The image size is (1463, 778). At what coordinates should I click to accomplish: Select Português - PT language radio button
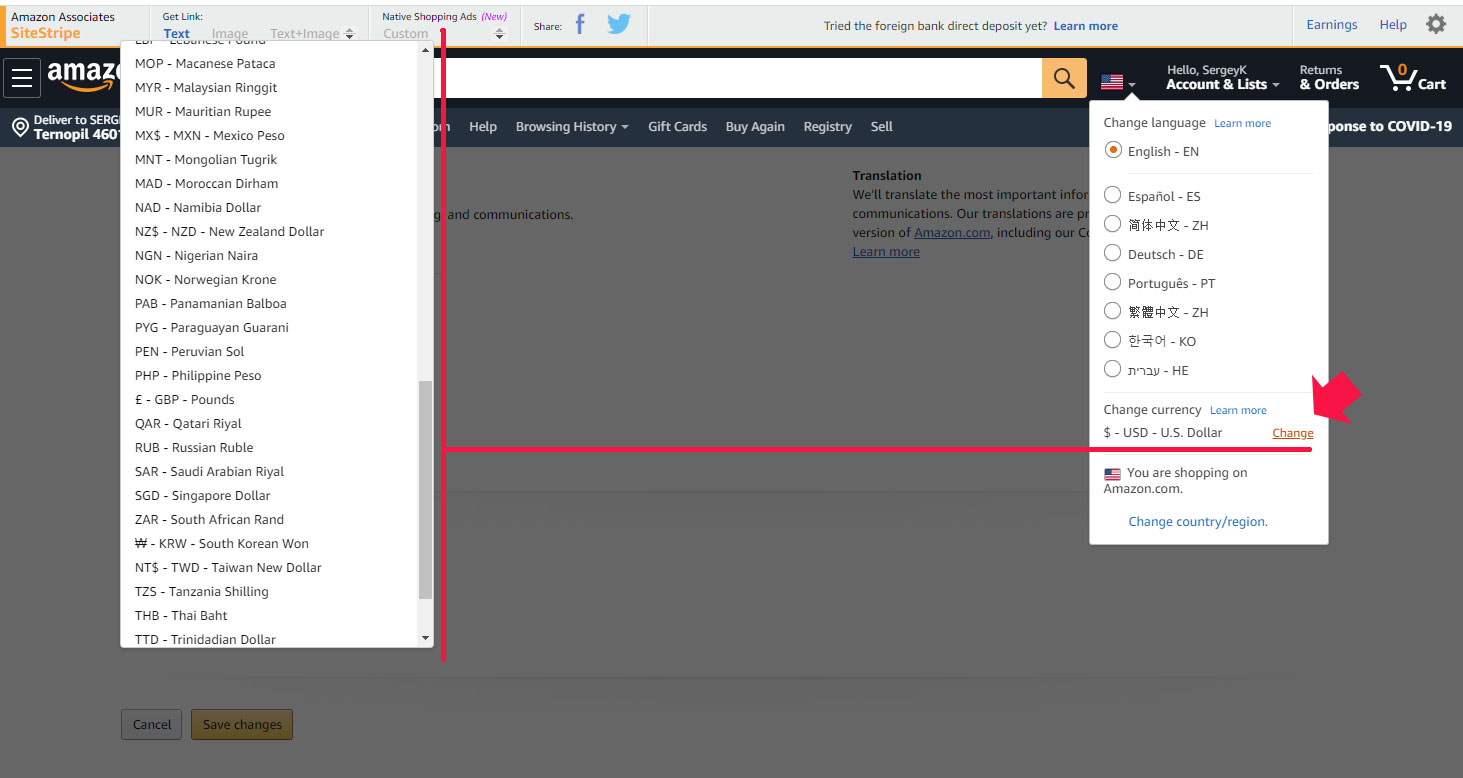[1112, 282]
